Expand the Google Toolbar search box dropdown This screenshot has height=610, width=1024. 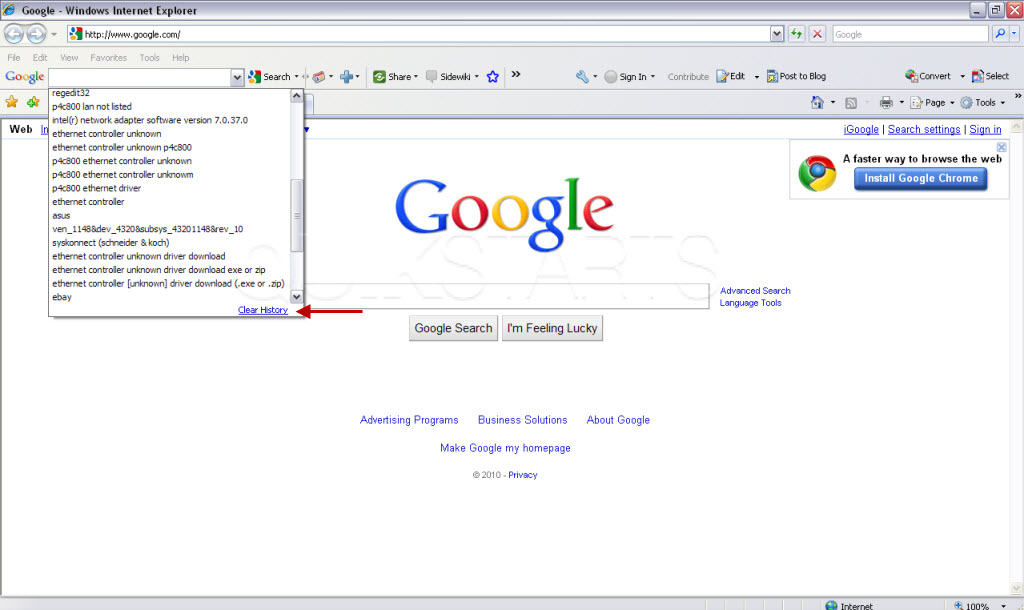coord(236,77)
